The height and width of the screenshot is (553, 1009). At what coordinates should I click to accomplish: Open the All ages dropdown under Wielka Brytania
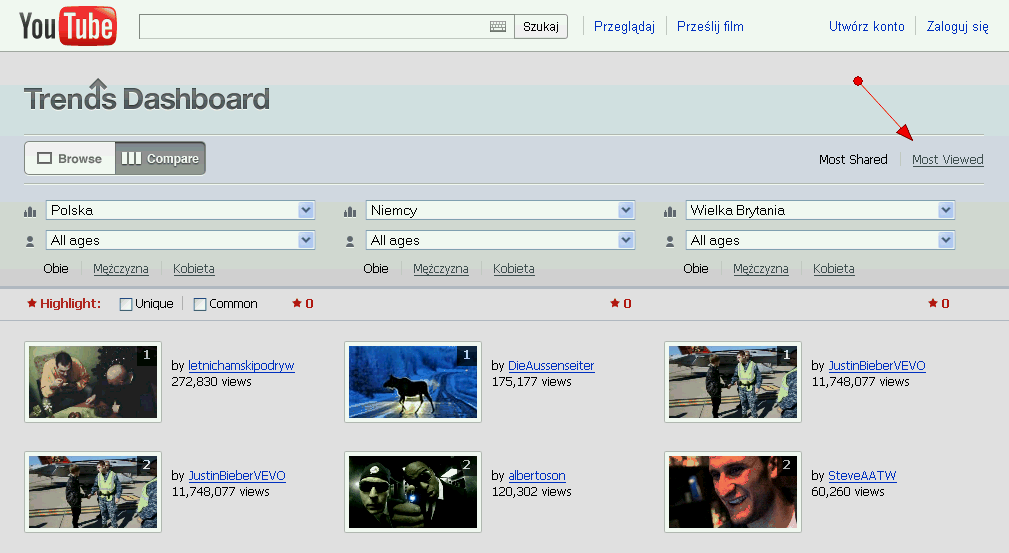click(820, 240)
